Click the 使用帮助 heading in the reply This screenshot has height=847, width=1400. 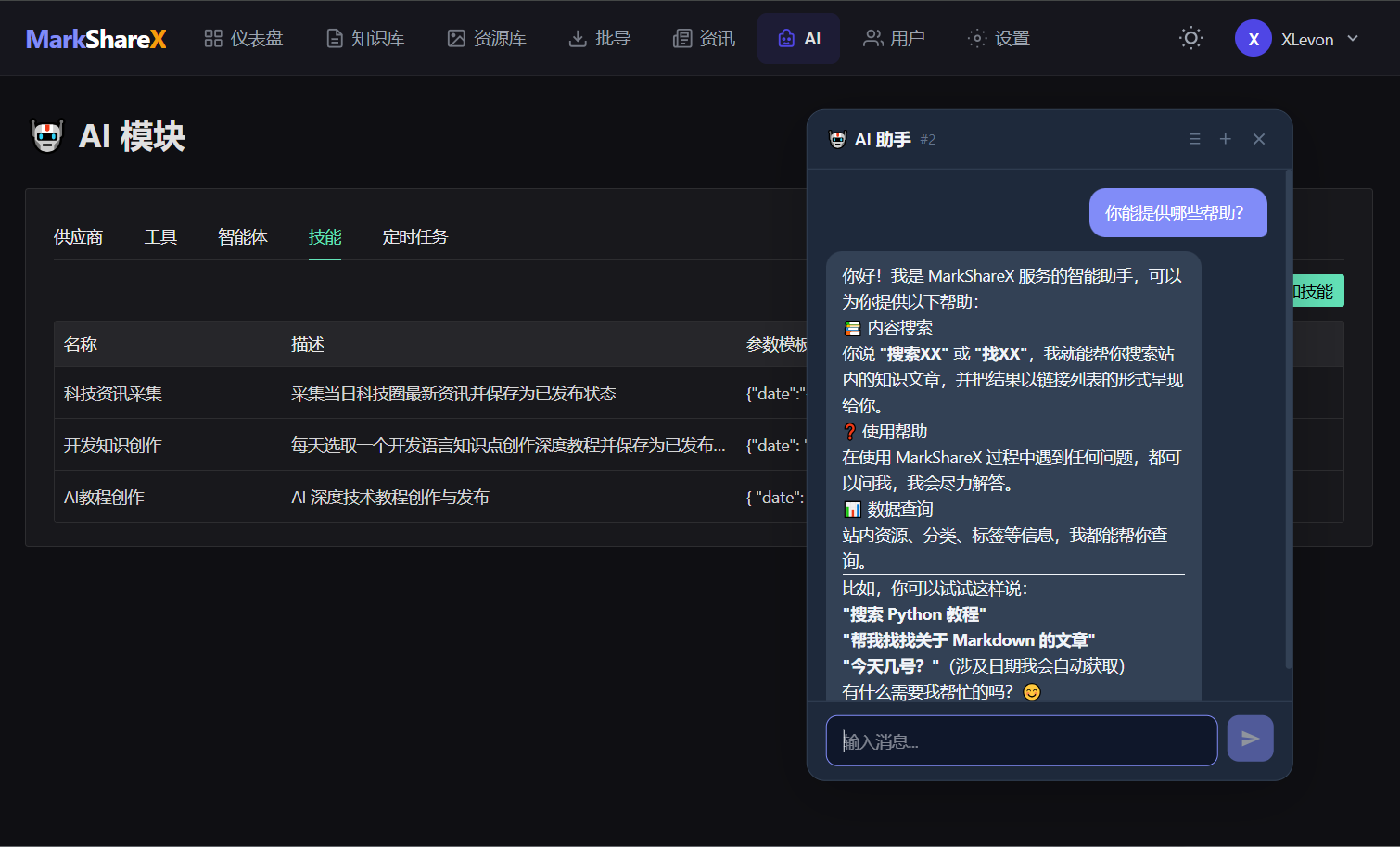coord(885,432)
